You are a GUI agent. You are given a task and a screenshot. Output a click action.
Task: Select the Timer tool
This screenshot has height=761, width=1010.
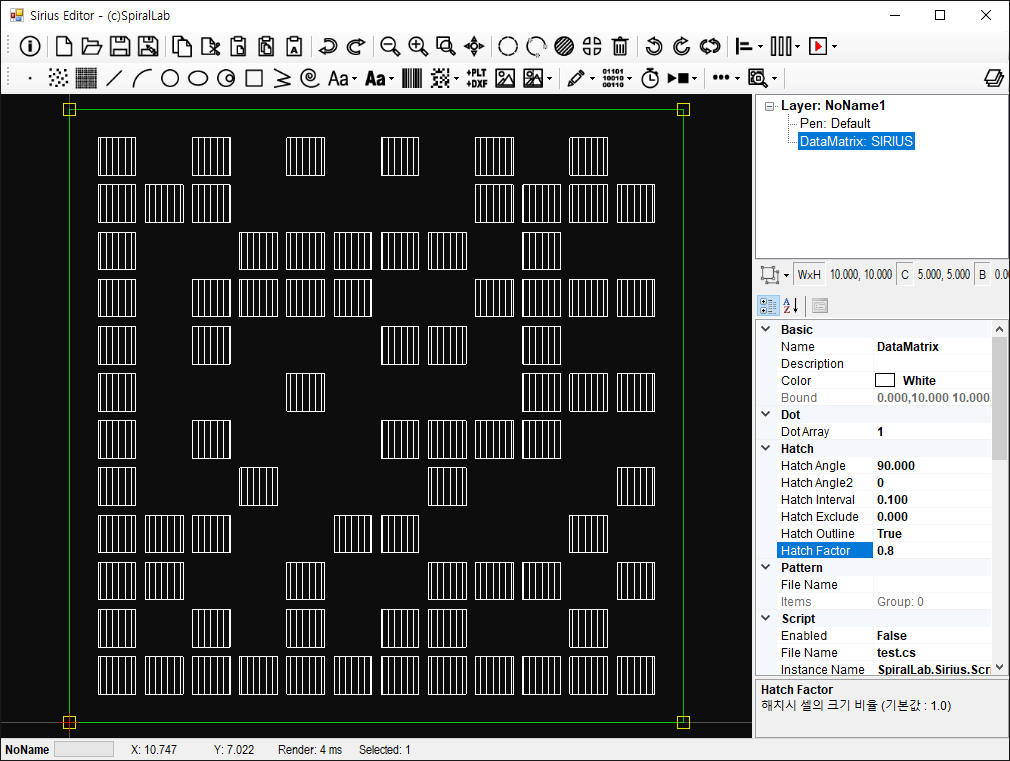650,79
